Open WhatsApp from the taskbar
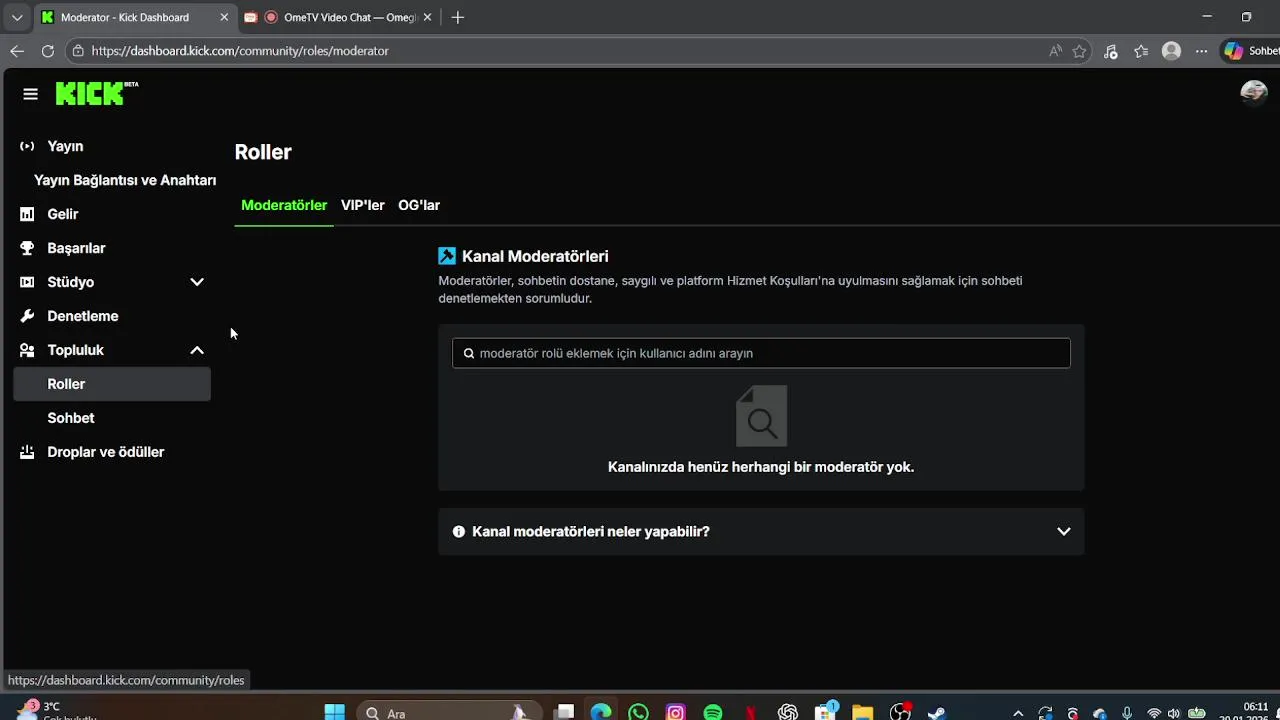Viewport: 1280px width, 720px height. click(x=638, y=712)
